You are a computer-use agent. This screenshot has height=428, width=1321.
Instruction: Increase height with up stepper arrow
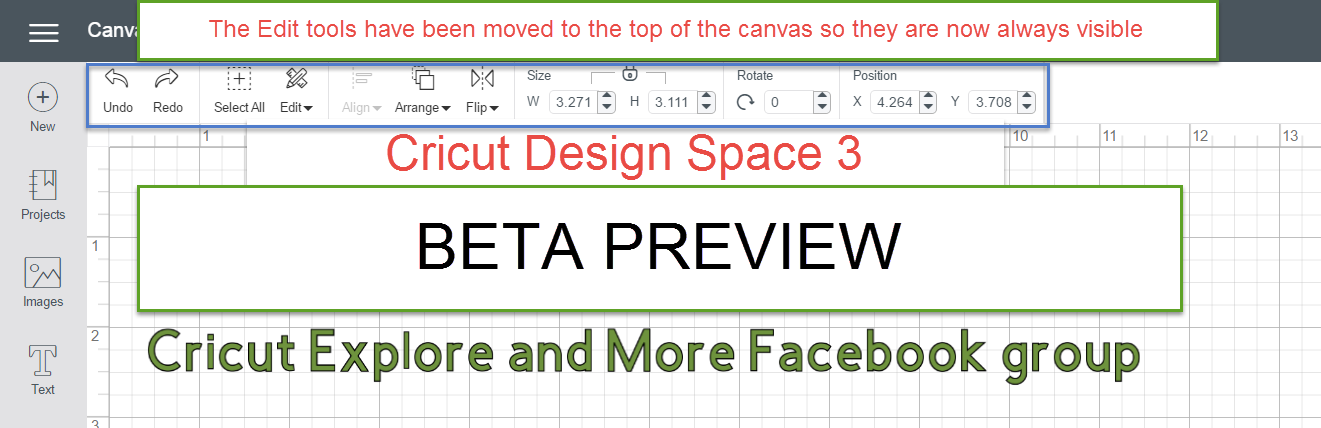707,97
